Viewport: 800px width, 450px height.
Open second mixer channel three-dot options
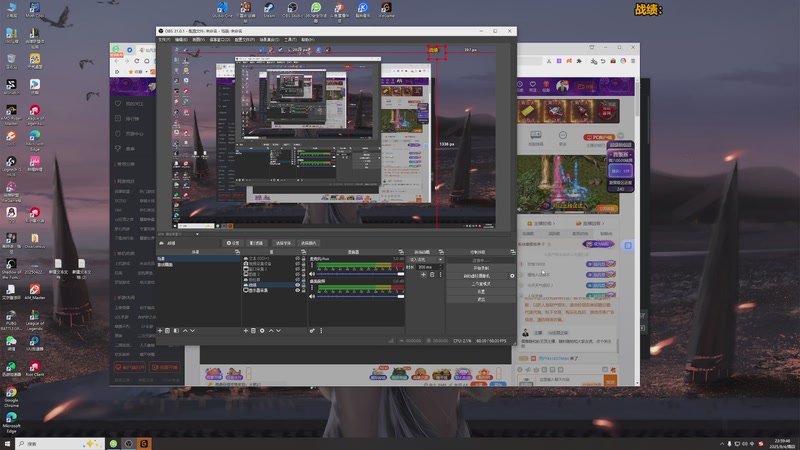(x=312, y=288)
